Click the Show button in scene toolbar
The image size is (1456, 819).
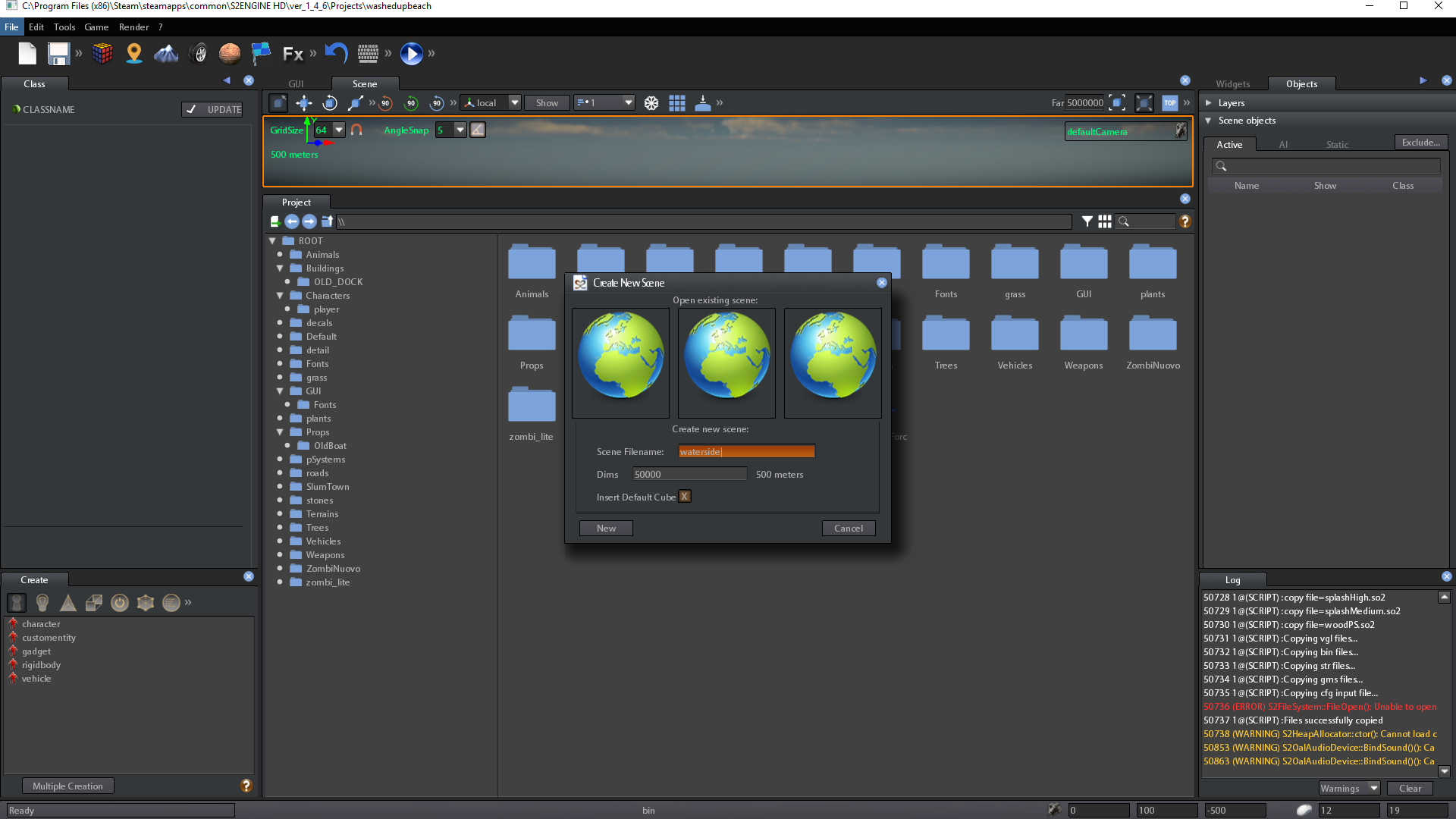[548, 103]
